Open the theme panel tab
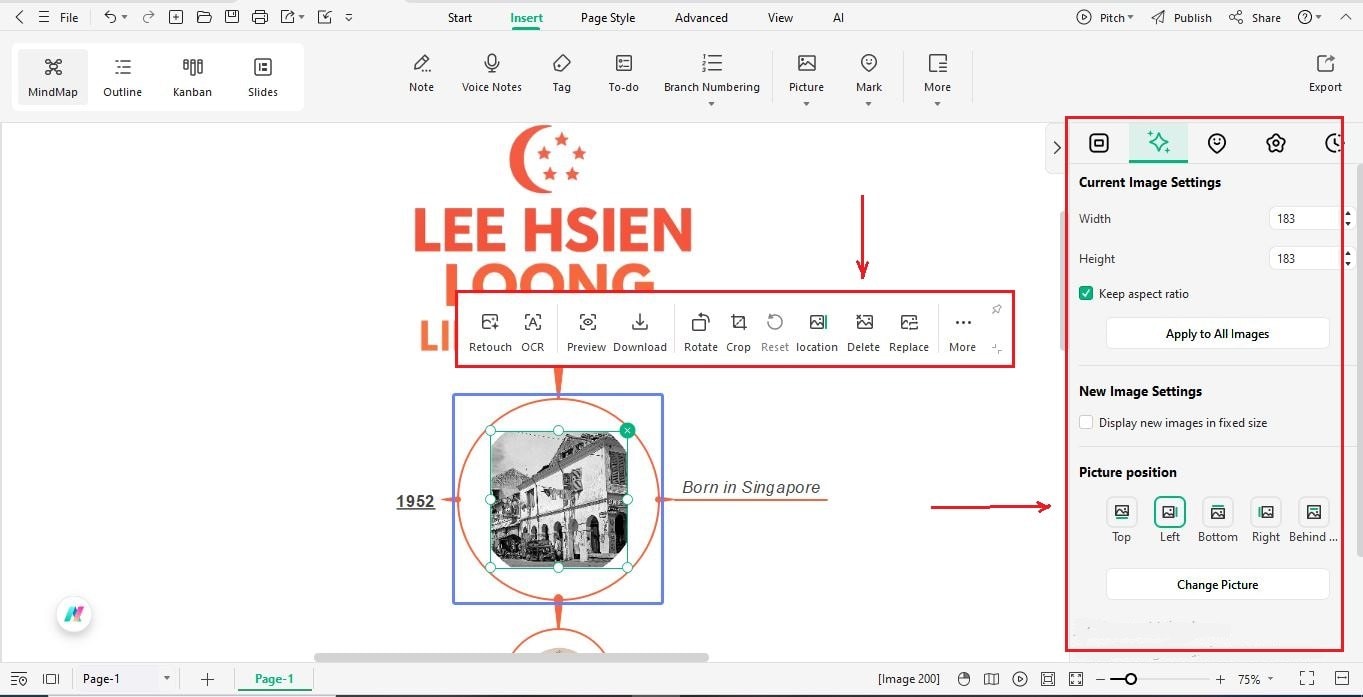Viewport: 1363px width, 697px height. click(1275, 143)
